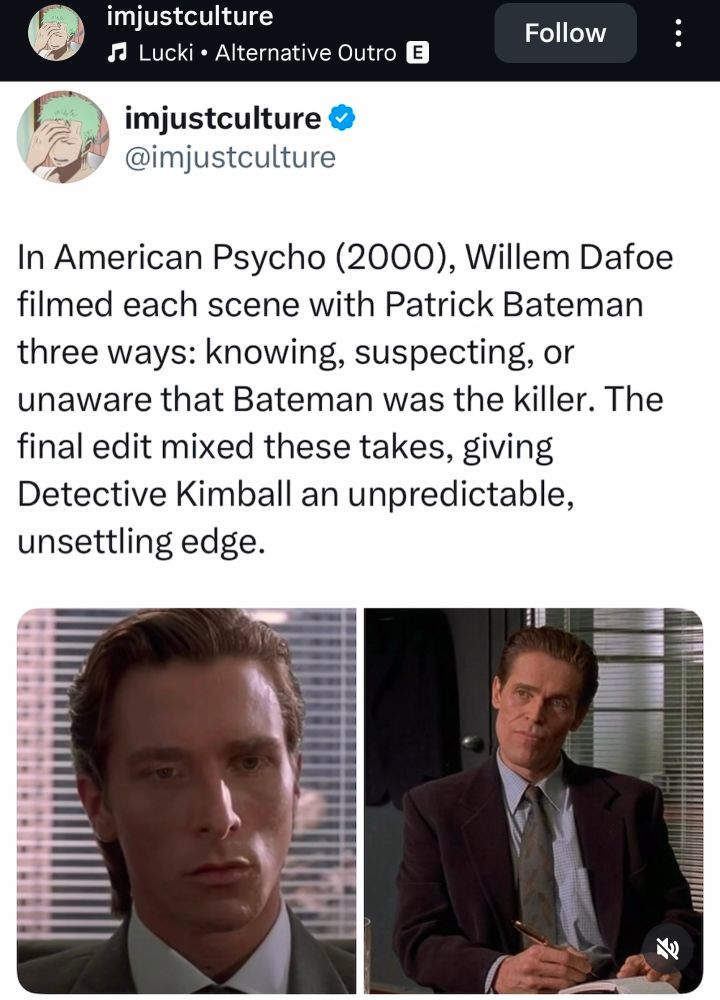Open the right photo of detective writing
The image size is (720, 1000).
pos(534,801)
